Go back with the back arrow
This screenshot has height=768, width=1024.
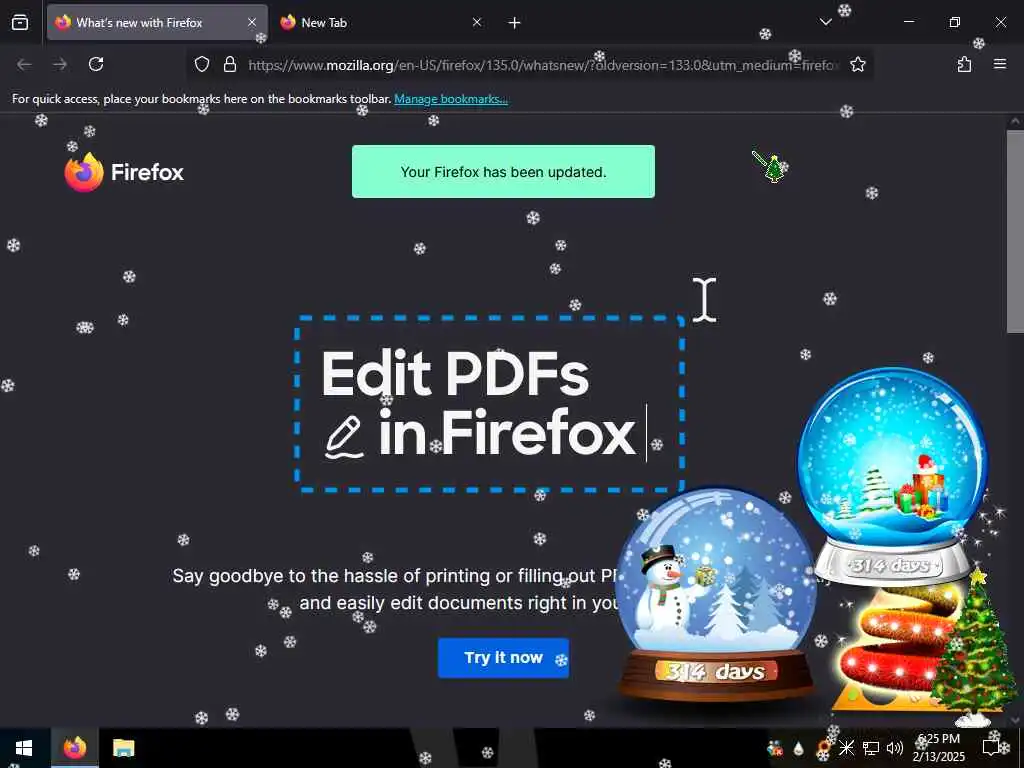pos(24,64)
